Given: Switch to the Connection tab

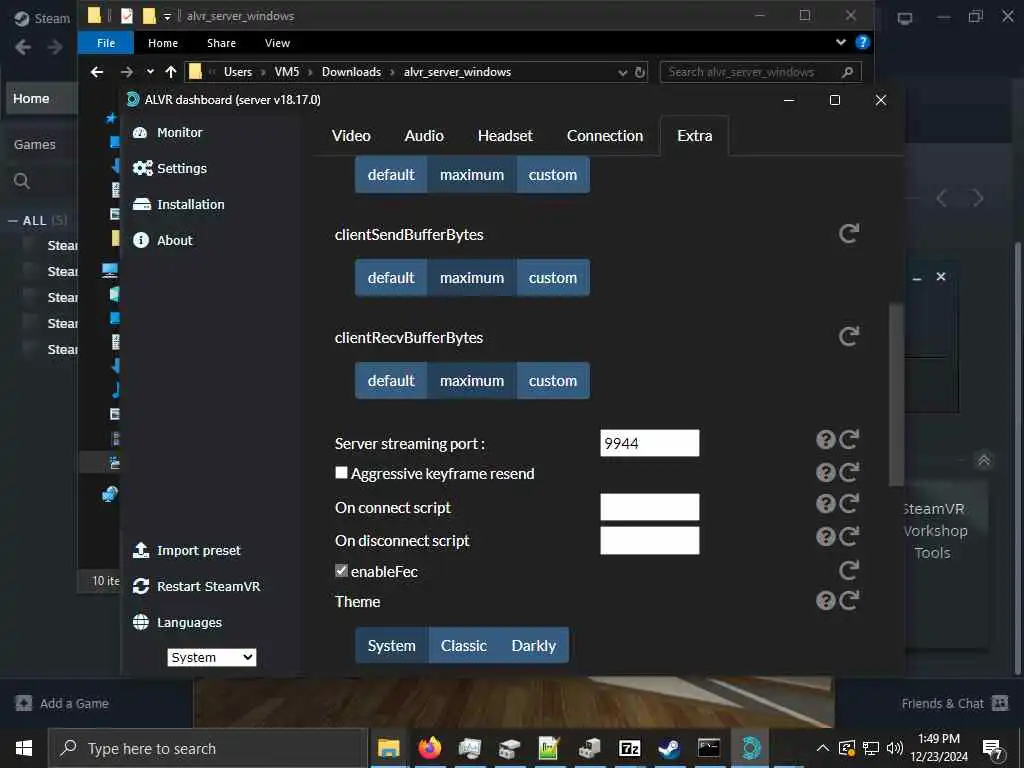Looking at the screenshot, I should pyautogui.click(x=605, y=136).
